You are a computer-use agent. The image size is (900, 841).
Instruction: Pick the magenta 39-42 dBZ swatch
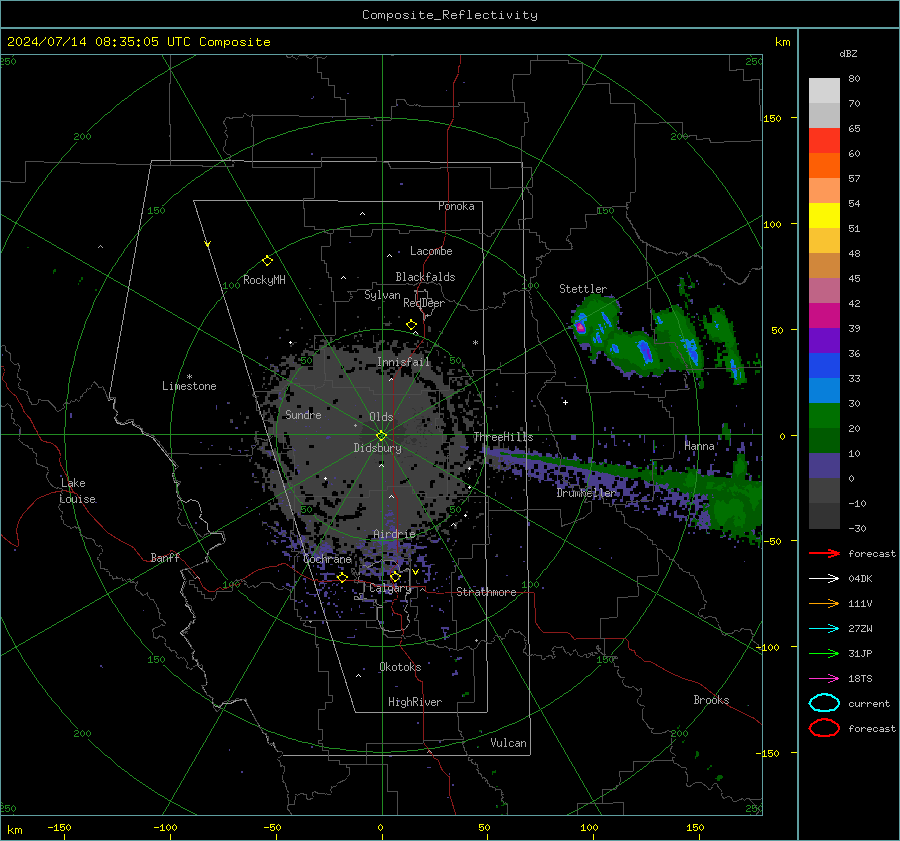824,316
